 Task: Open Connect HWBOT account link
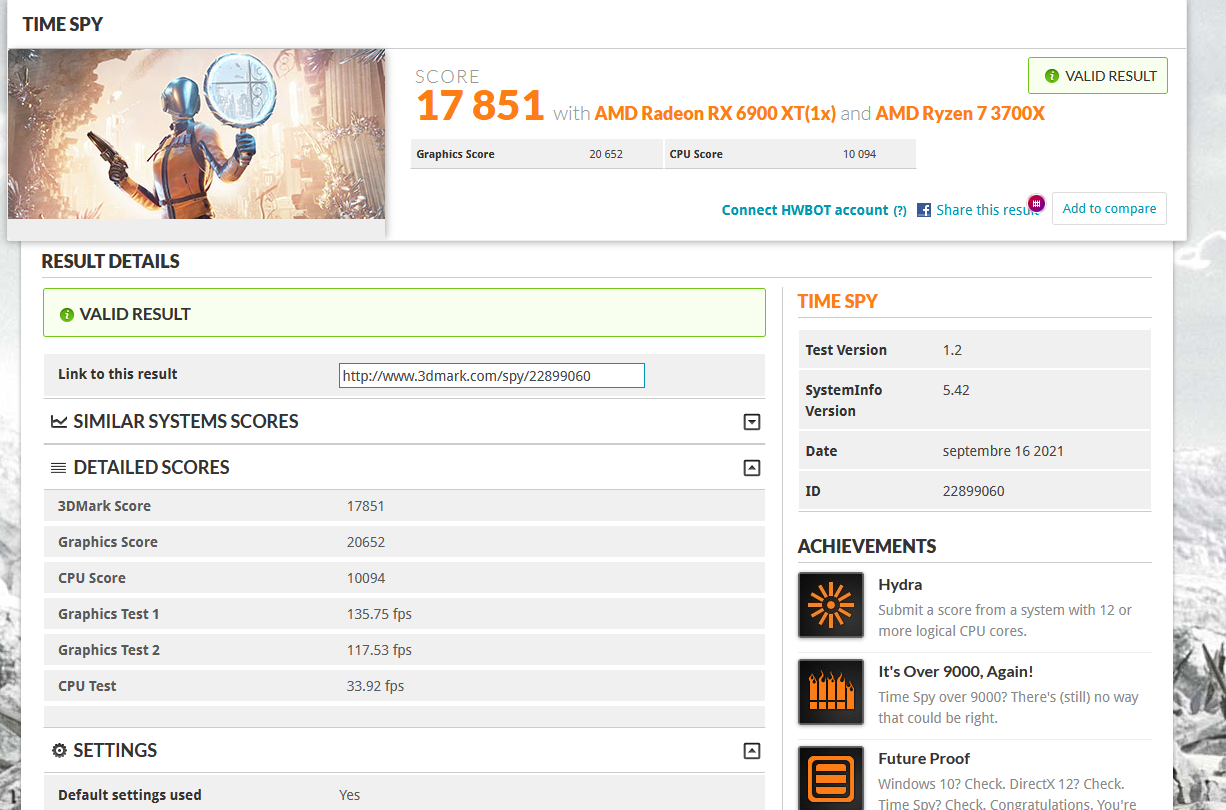click(x=805, y=210)
